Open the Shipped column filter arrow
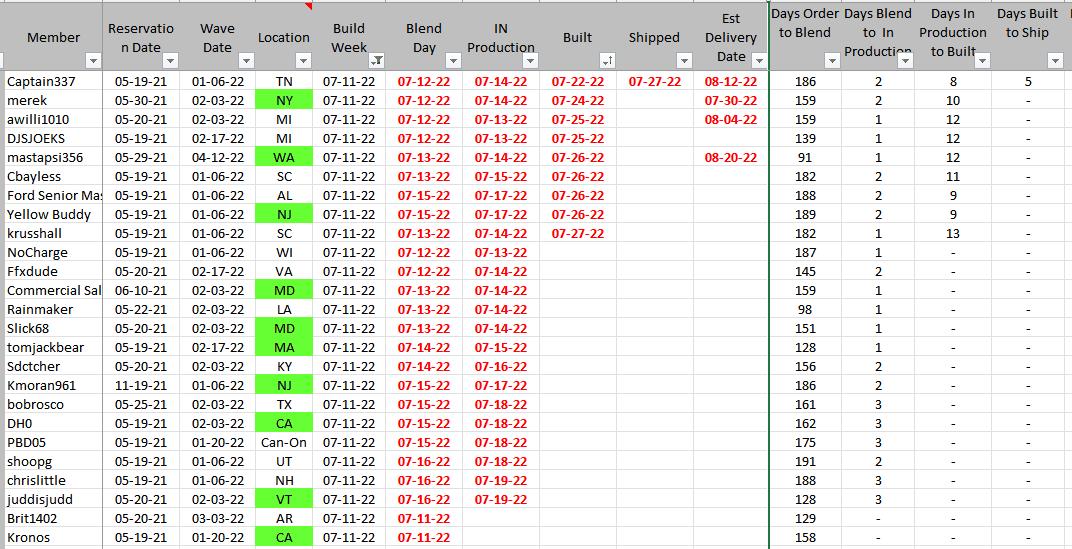This screenshot has width=1072, height=549. [682, 61]
